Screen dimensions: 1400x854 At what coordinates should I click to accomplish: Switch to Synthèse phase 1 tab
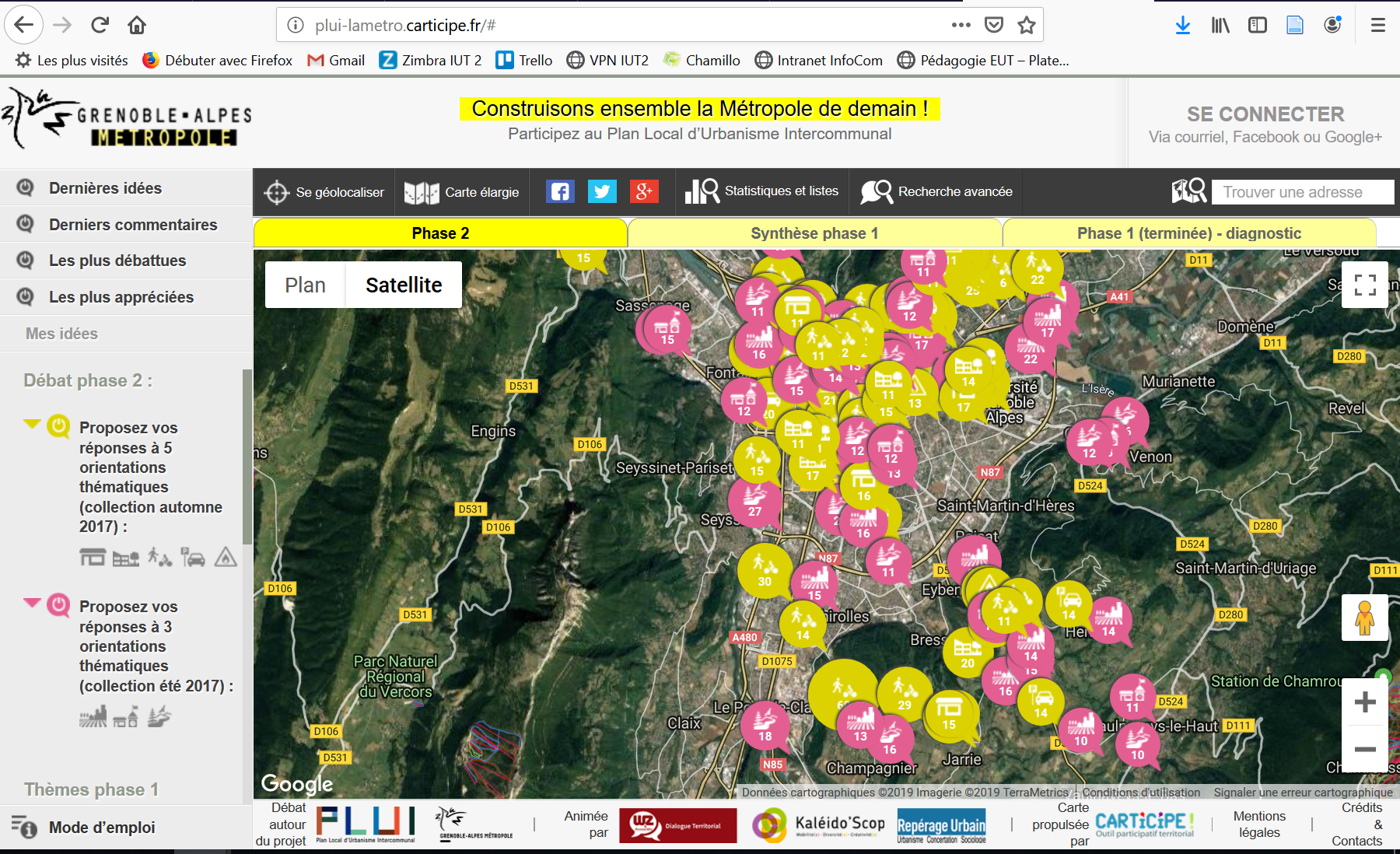pyautogui.click(x=814, y=233)
